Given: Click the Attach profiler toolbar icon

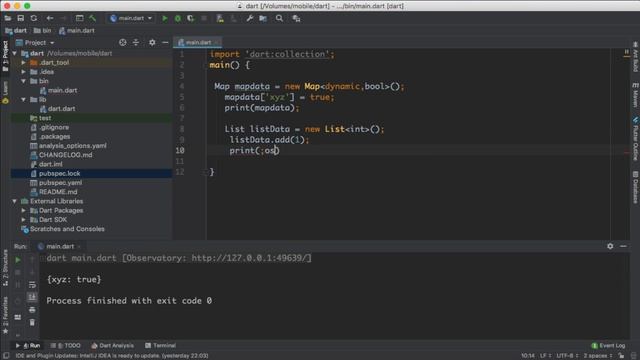Looking at the screenshot, I should [220, 18].
